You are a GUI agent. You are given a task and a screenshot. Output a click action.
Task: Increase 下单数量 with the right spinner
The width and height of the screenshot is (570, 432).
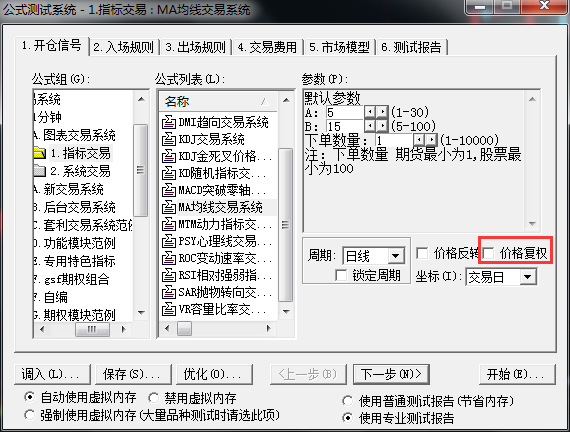point(431,140)
